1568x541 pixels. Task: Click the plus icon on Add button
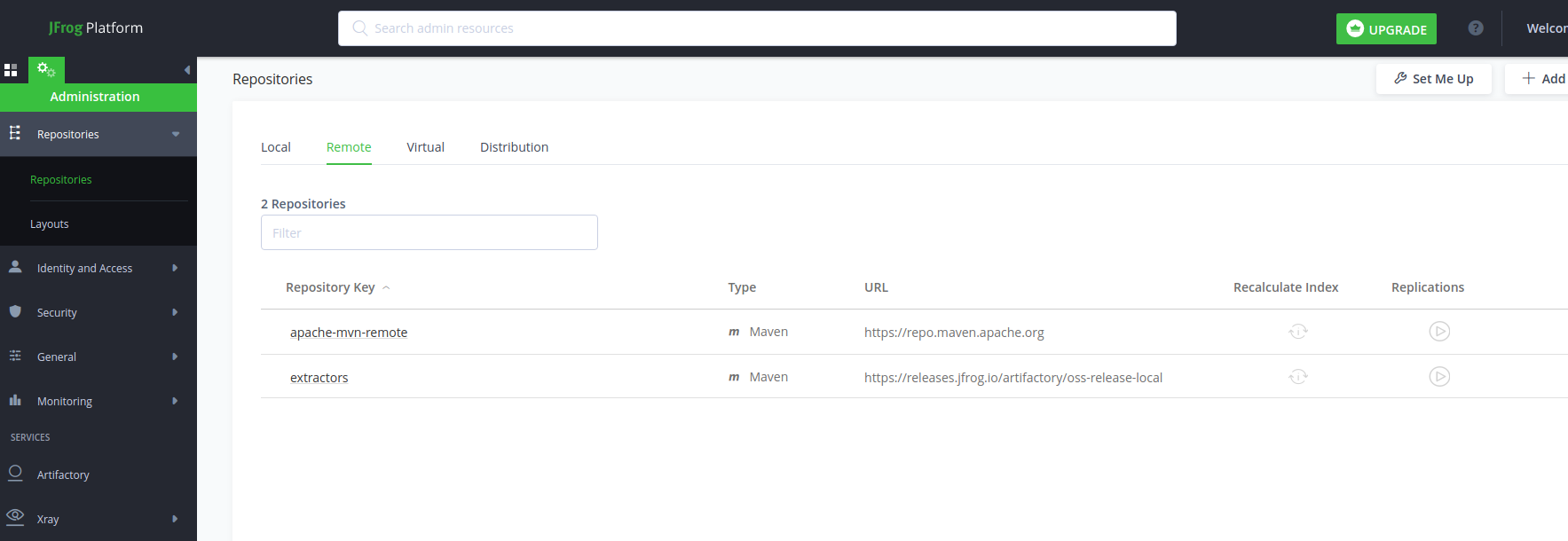click(1529, 78)
